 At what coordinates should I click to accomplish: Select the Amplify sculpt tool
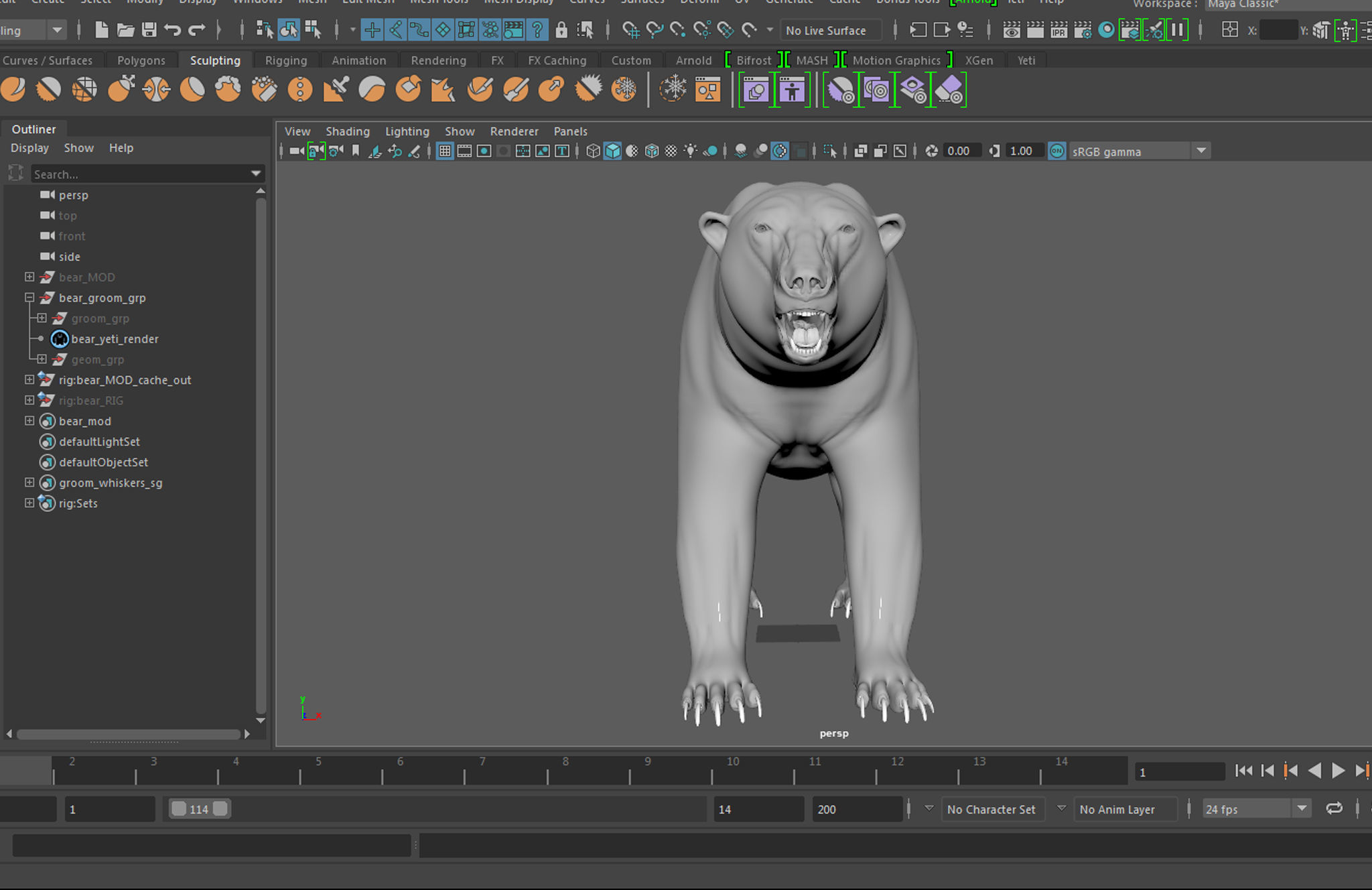click(588, 88)
